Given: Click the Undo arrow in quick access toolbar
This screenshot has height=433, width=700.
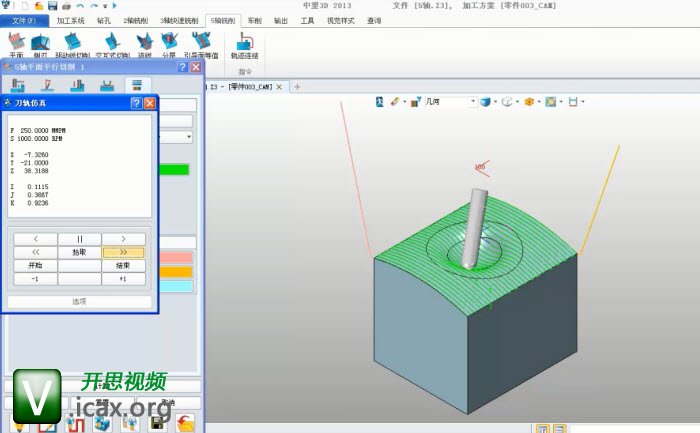Looking at the screenshot, I should point(80,6).
